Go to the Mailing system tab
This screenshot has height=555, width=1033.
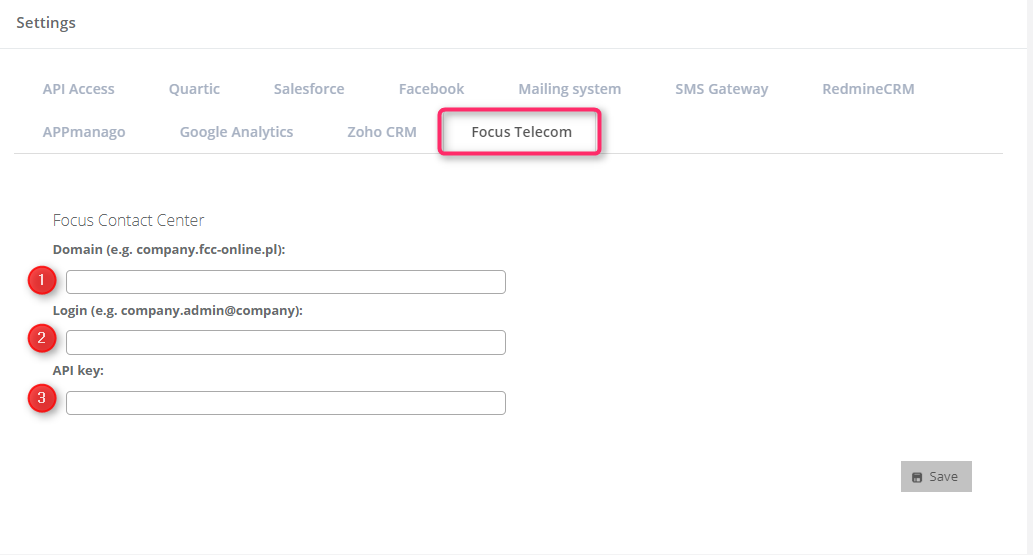570,89
